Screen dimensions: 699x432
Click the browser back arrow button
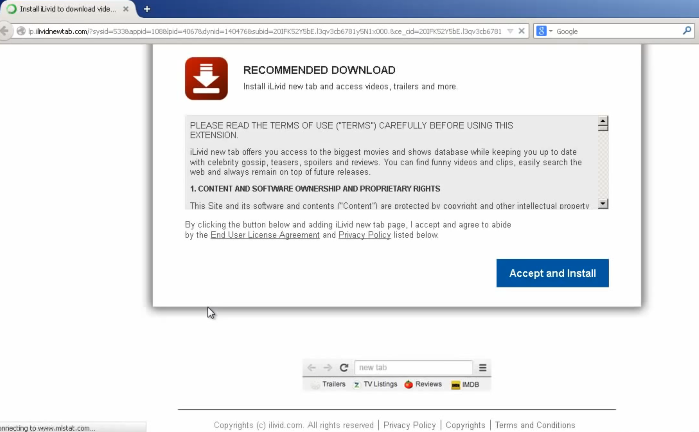point(7,31)
